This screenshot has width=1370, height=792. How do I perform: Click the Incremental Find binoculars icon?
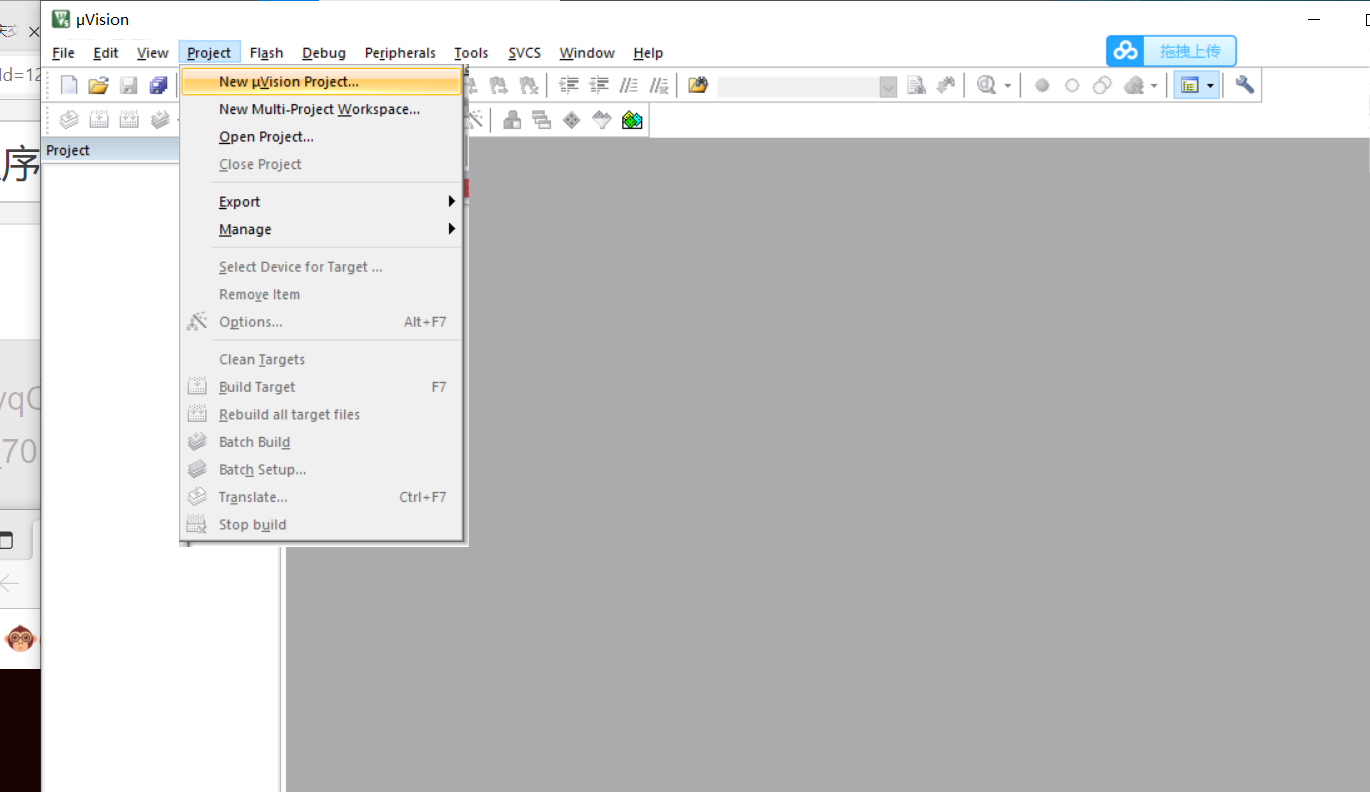946,85
